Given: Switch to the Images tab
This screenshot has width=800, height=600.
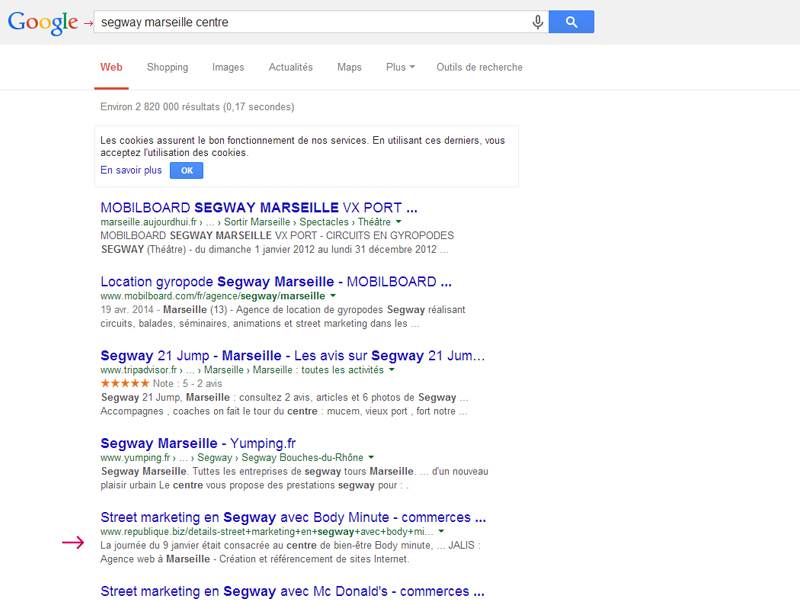Looking at the screenshot, I should 228,67.
